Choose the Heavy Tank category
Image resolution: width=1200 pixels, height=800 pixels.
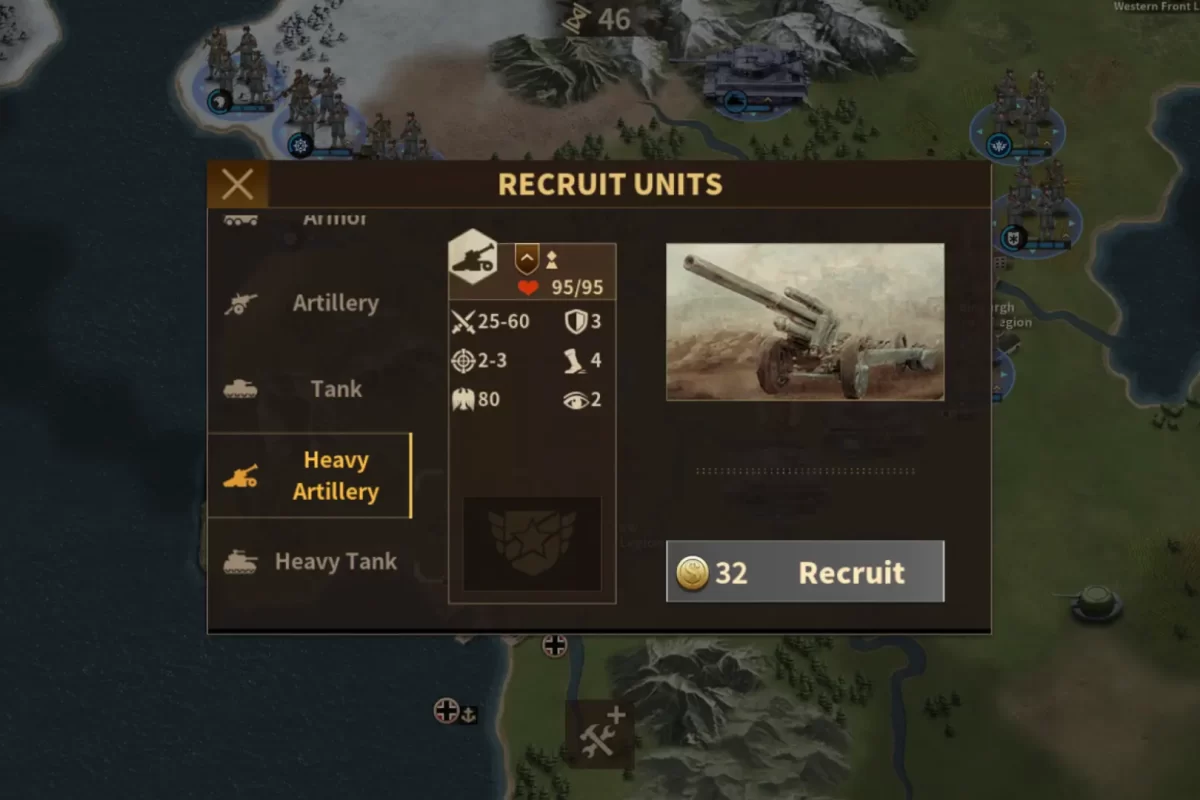click(309, 561)
